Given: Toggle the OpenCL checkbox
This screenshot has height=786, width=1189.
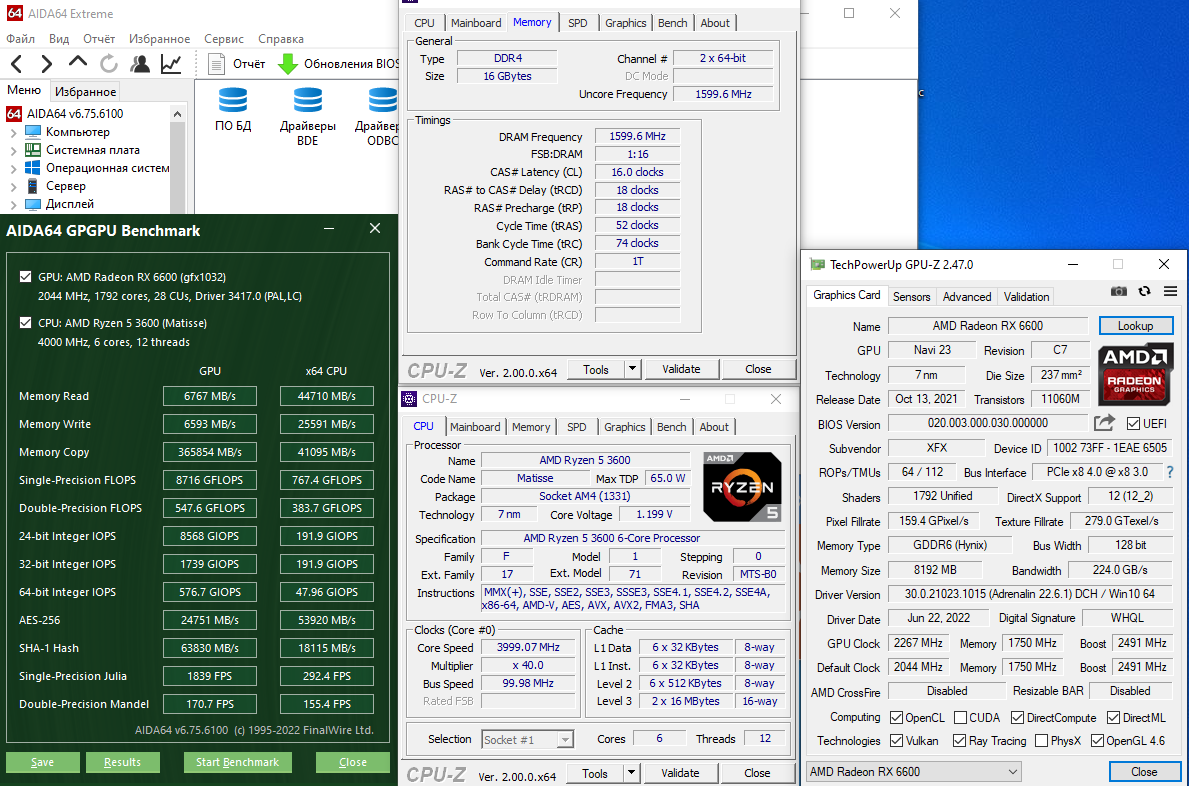Looking at the screenshot, I should 896,717.
